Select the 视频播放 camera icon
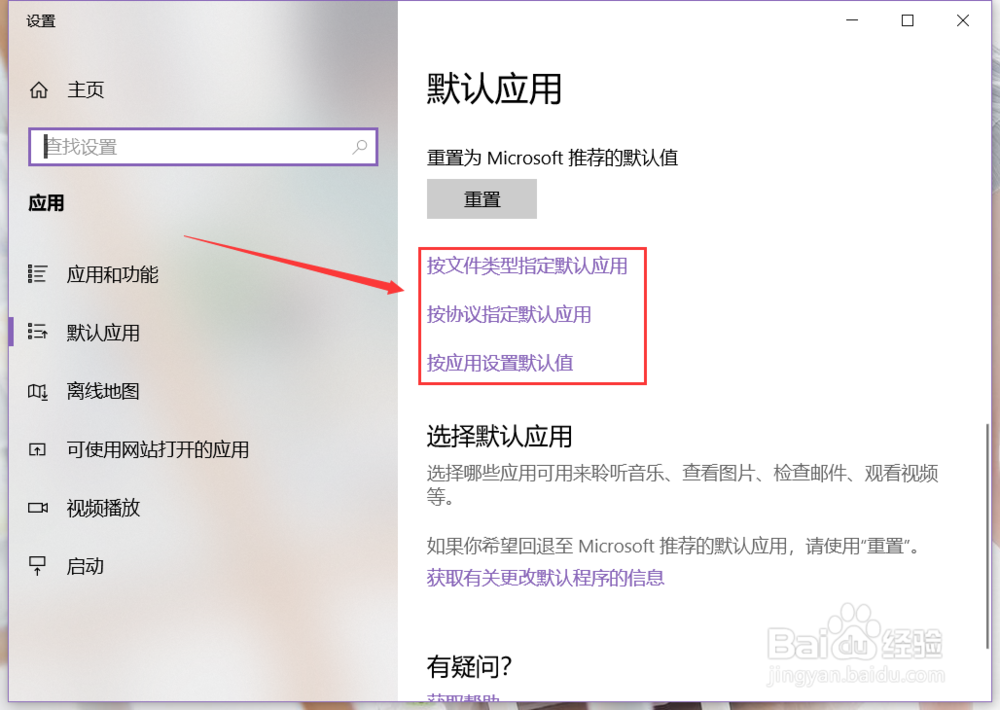The height and width of the screenshot is (710, 1000). [x=38, y=507]
